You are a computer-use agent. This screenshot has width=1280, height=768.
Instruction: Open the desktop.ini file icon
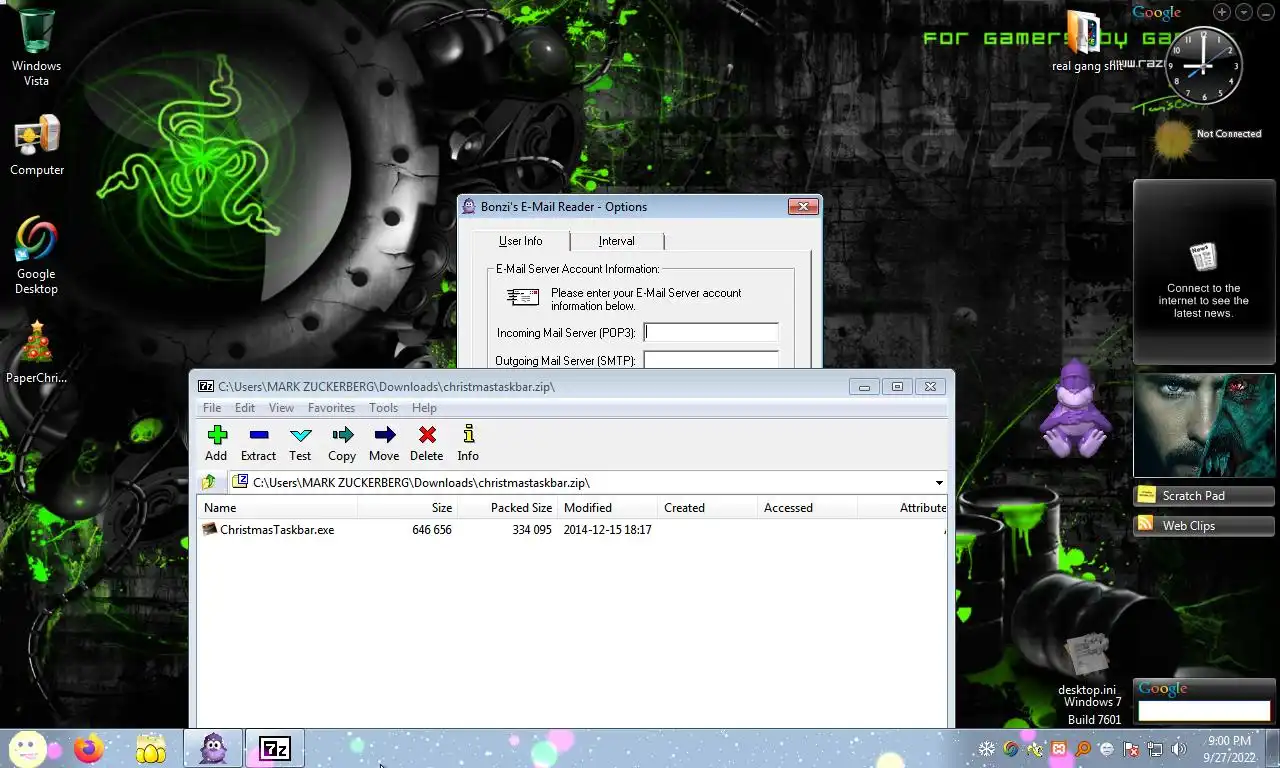tap(1087, 664)
